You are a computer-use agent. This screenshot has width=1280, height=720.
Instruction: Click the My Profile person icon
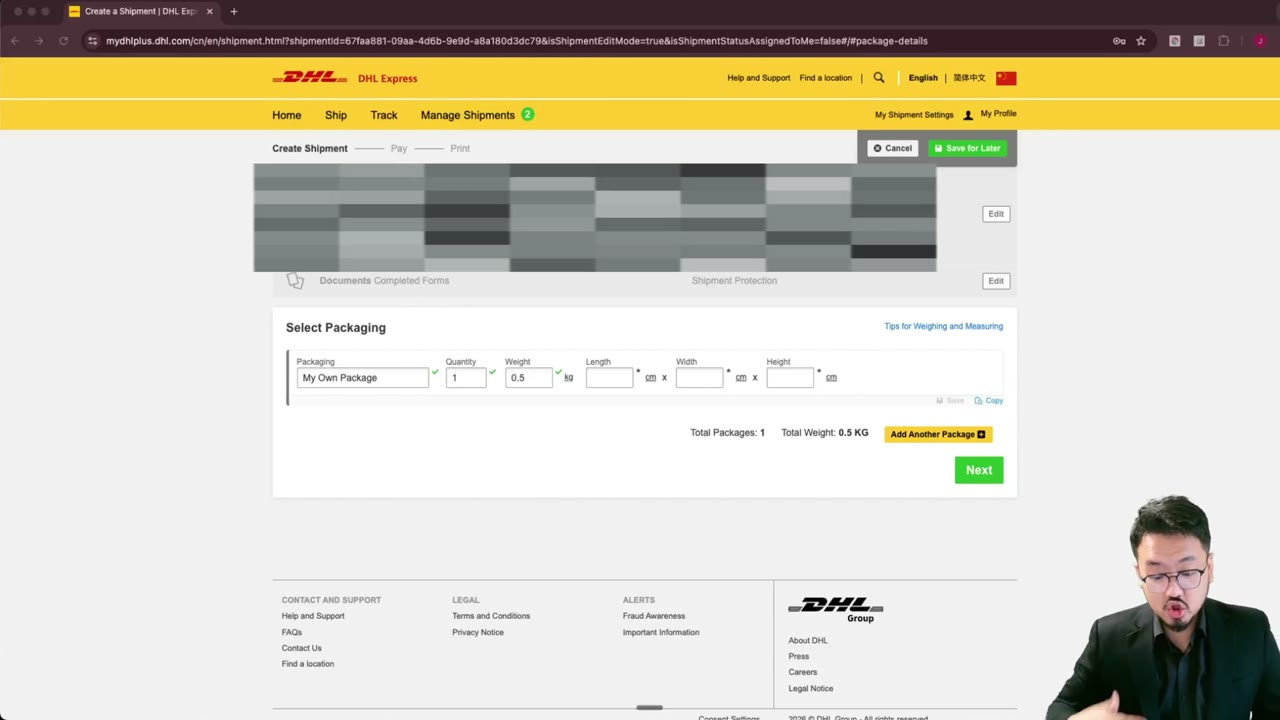968,115
